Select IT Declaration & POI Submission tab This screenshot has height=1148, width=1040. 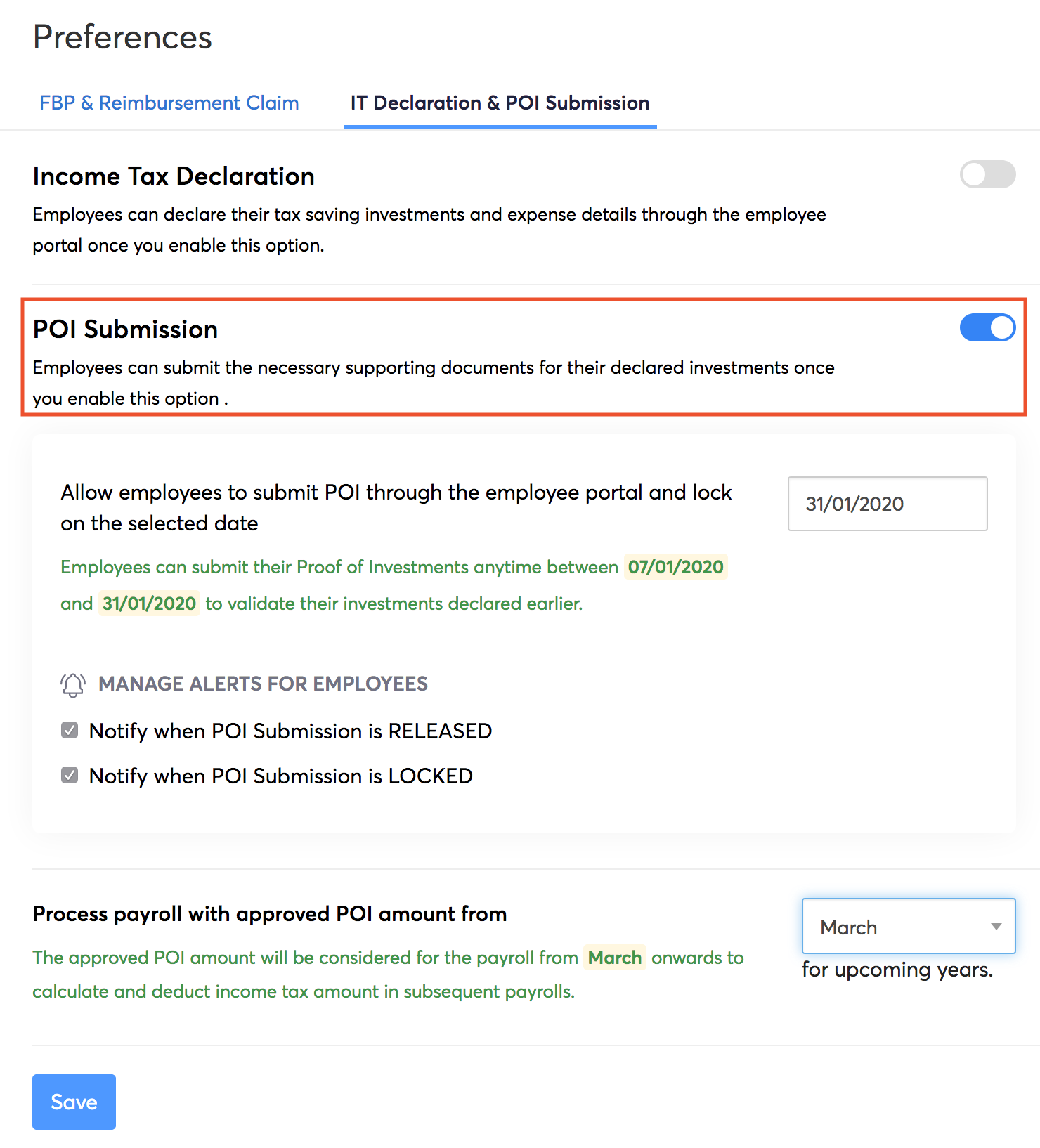500,103
